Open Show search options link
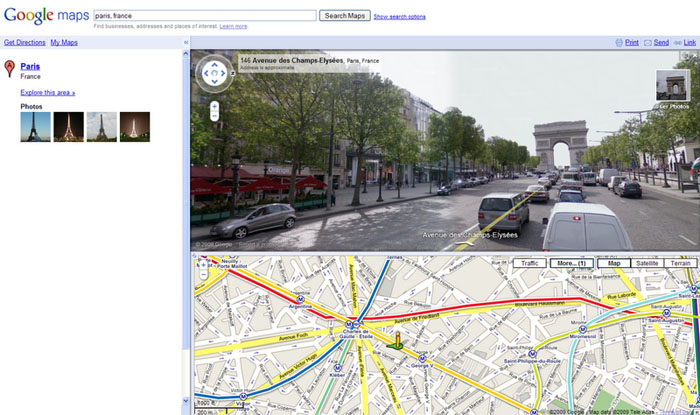The height and width of the screenshot is (415, 700). pos(400,17)
